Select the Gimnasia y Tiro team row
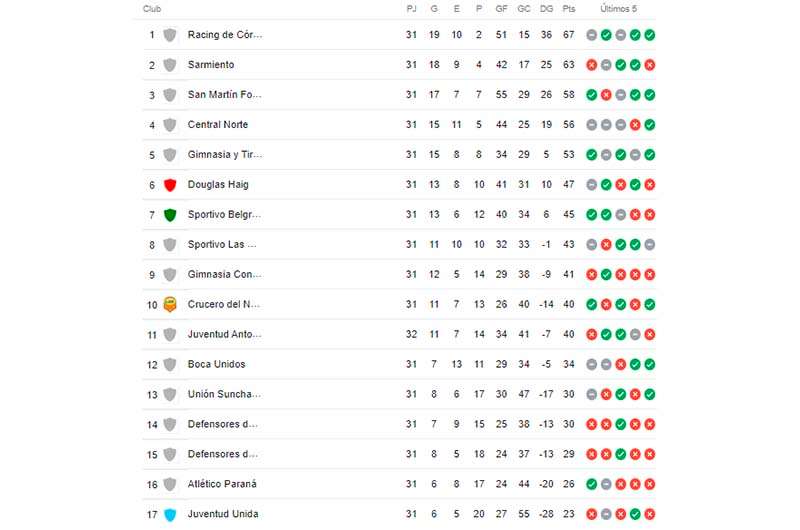The width and height of the screenshot is (800, 530). coord(399,155)
